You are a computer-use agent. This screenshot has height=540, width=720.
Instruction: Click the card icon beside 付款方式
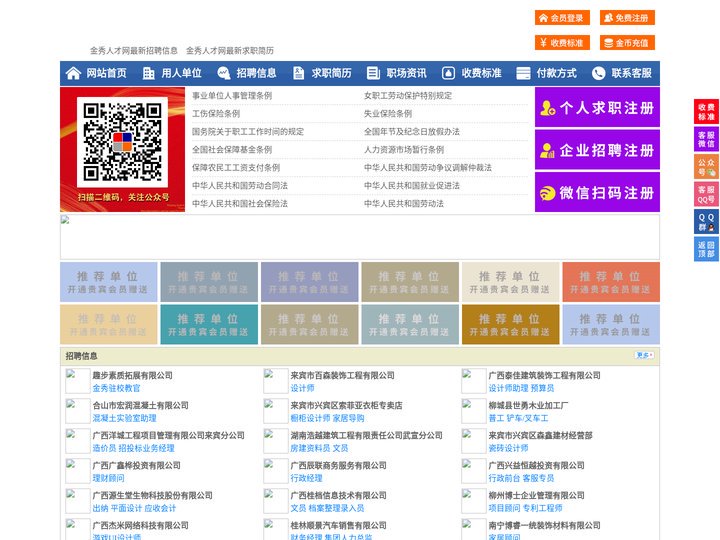(523, 73)
